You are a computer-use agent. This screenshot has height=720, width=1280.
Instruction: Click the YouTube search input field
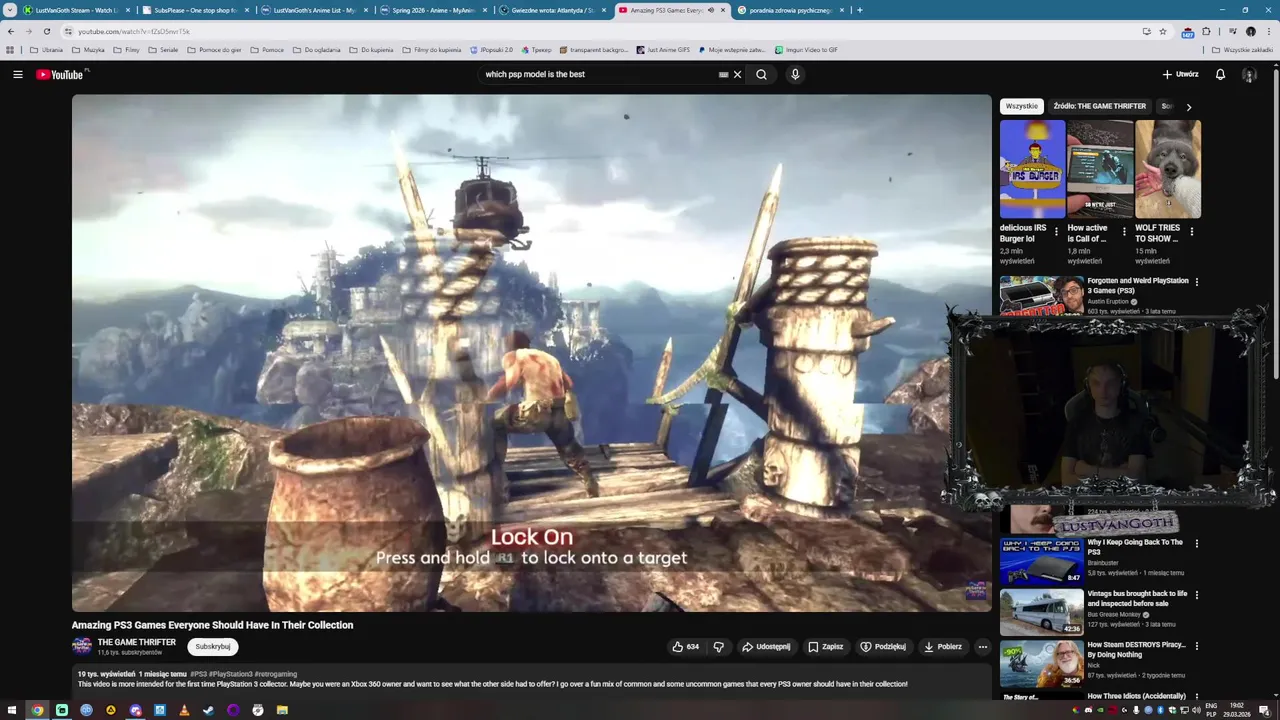pyautogui.click(x=600, y=74)
